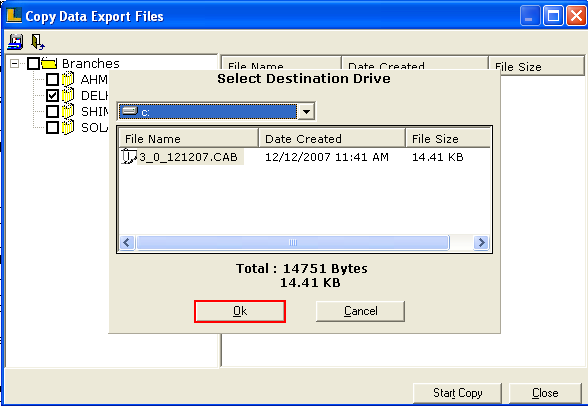Check the AHM branch checkbox

pos(52,79)
